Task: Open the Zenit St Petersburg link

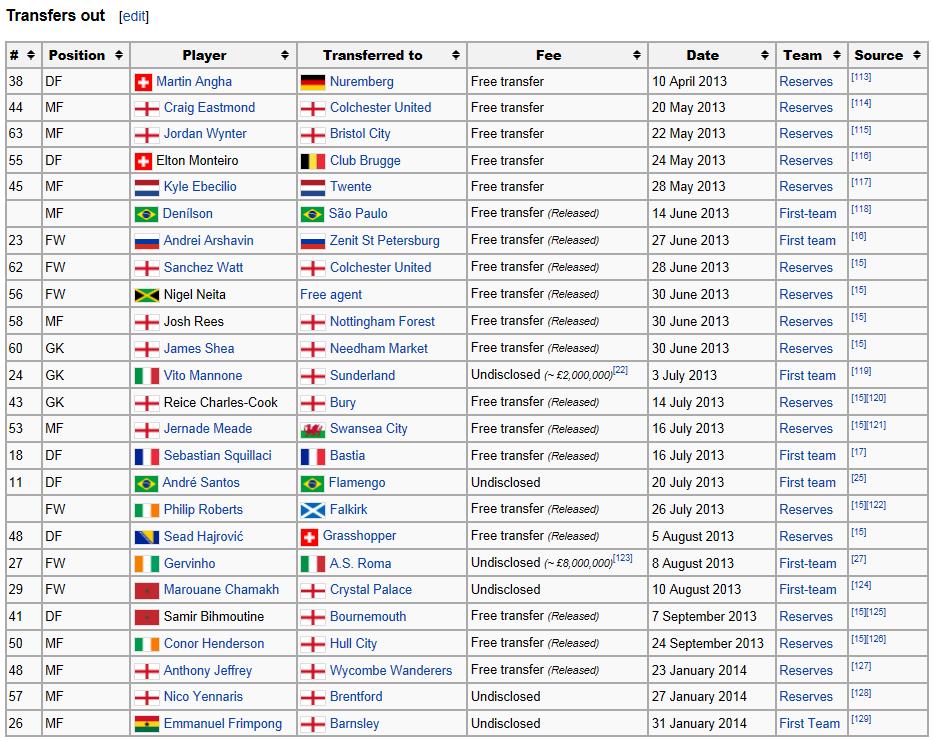Action: coord(384,241)
